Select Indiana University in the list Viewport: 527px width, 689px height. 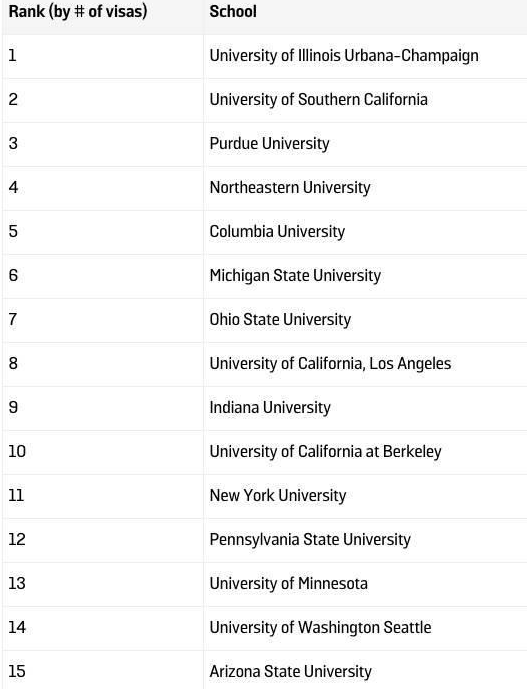coord(270,408)
